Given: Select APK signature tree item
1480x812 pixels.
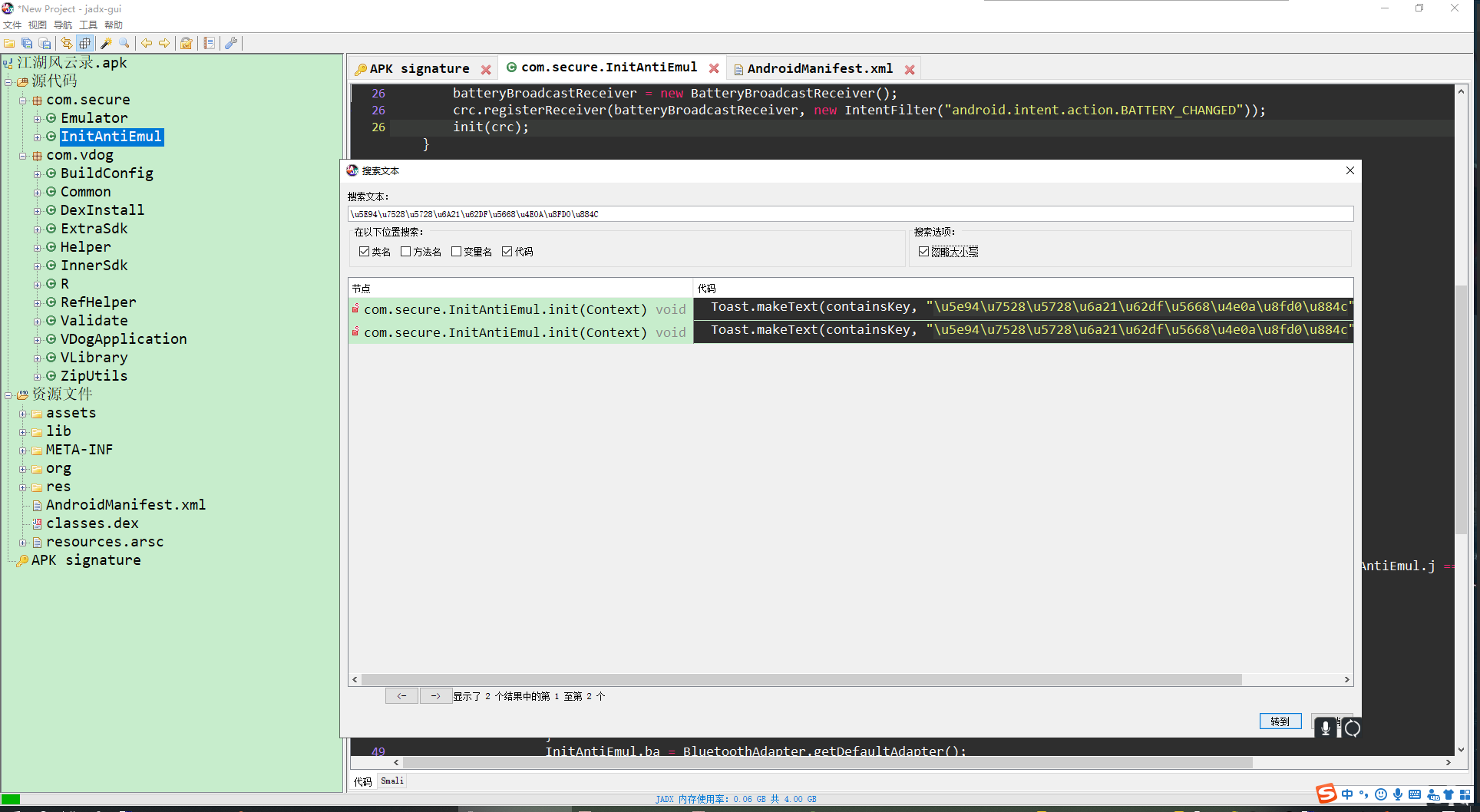Looking at the screenshot, I should pyautogui.click(x=86, y=560).
